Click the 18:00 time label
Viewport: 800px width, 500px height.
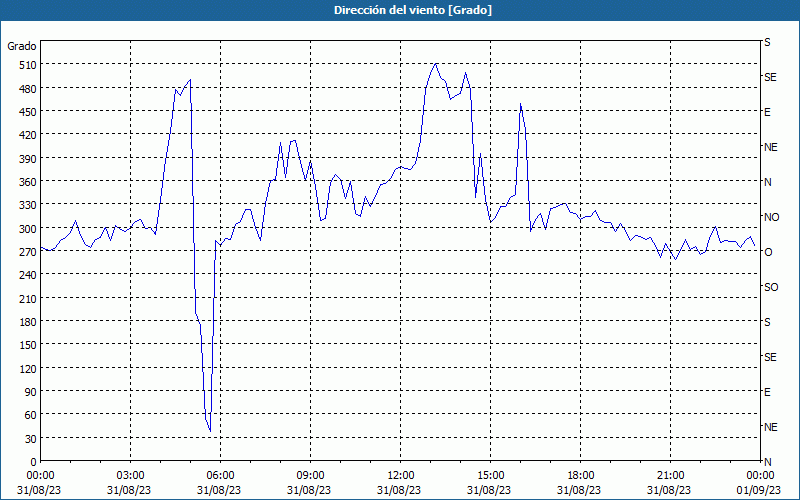(x=580, y=476)
